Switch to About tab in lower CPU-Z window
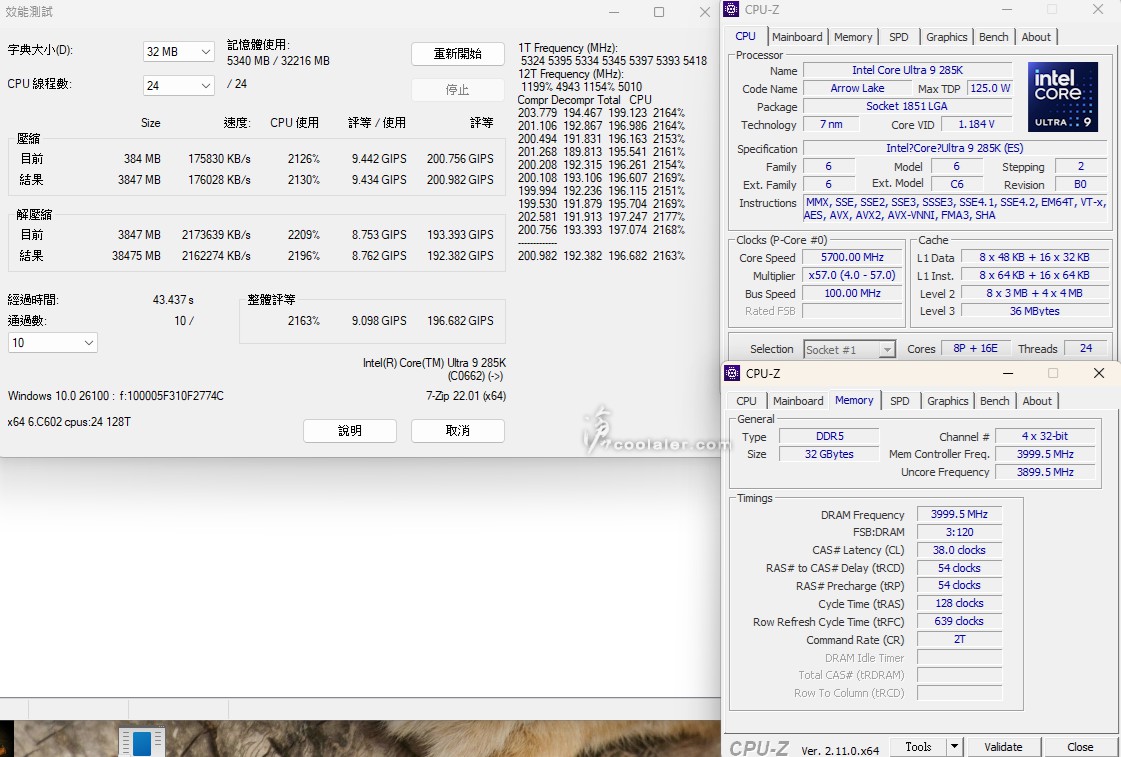 (1037, 401)
